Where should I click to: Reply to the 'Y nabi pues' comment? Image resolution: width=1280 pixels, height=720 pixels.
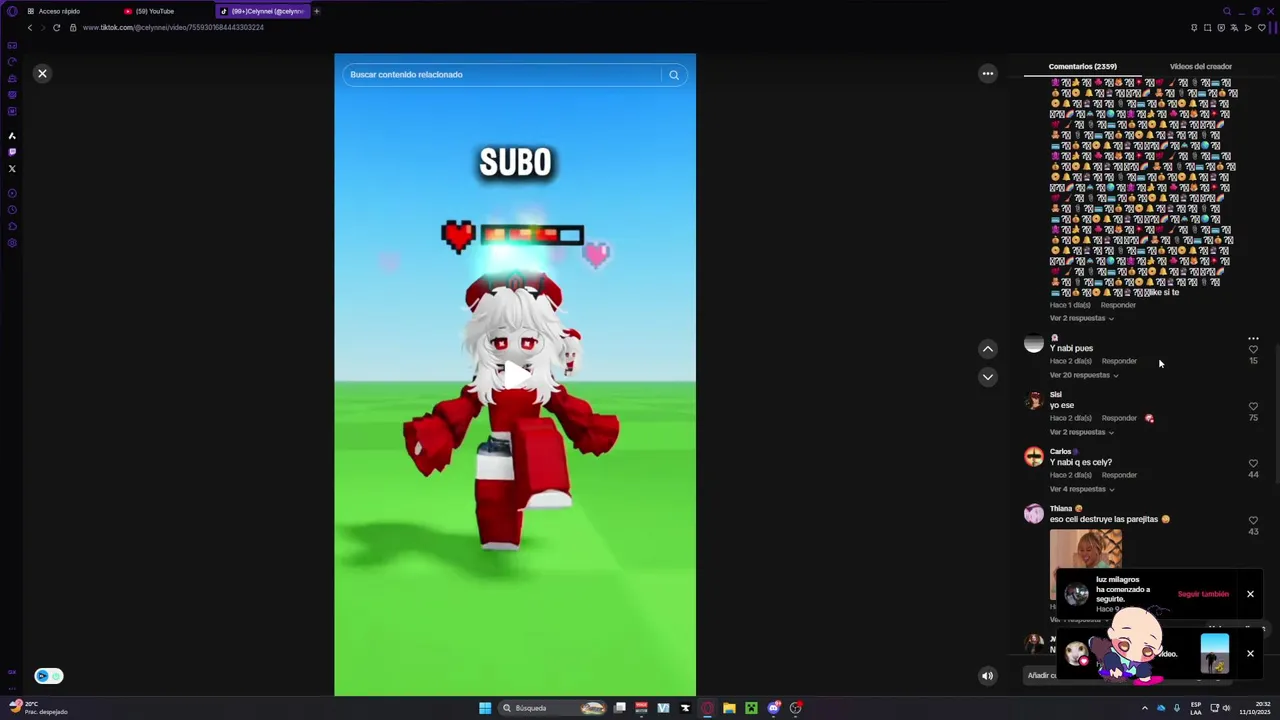tap(1119, 361)
